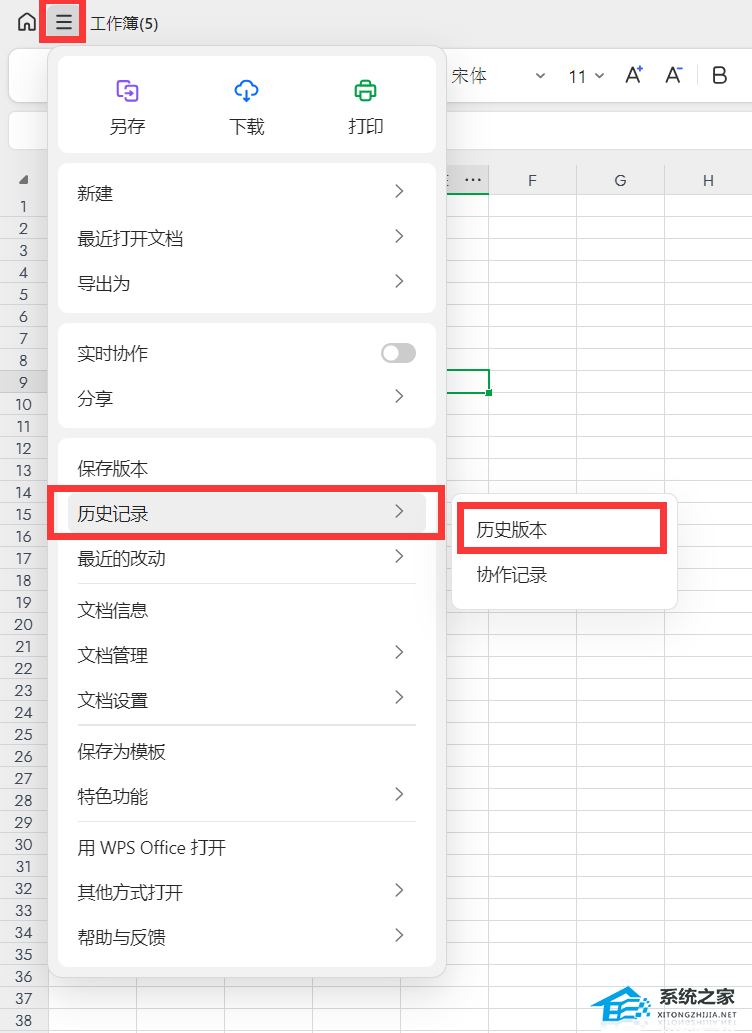The image size is (752, 1033).
Task: Close the hamburger menu icon
Action: click(63, 23)
